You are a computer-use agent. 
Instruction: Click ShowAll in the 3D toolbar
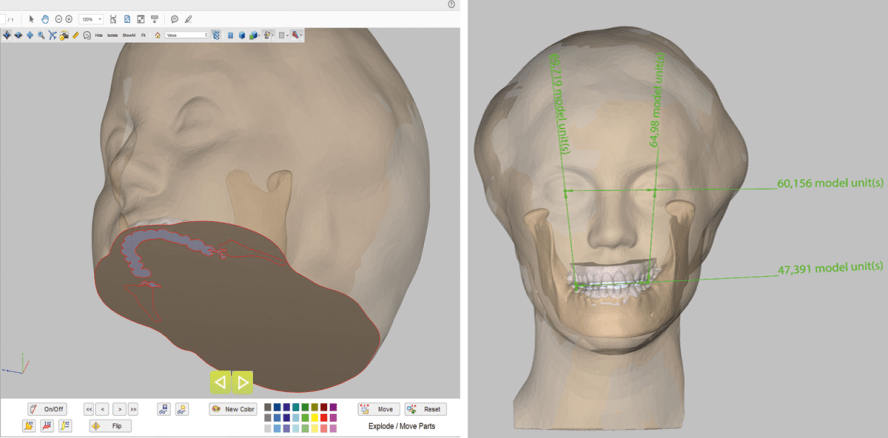tap(128, 35)
